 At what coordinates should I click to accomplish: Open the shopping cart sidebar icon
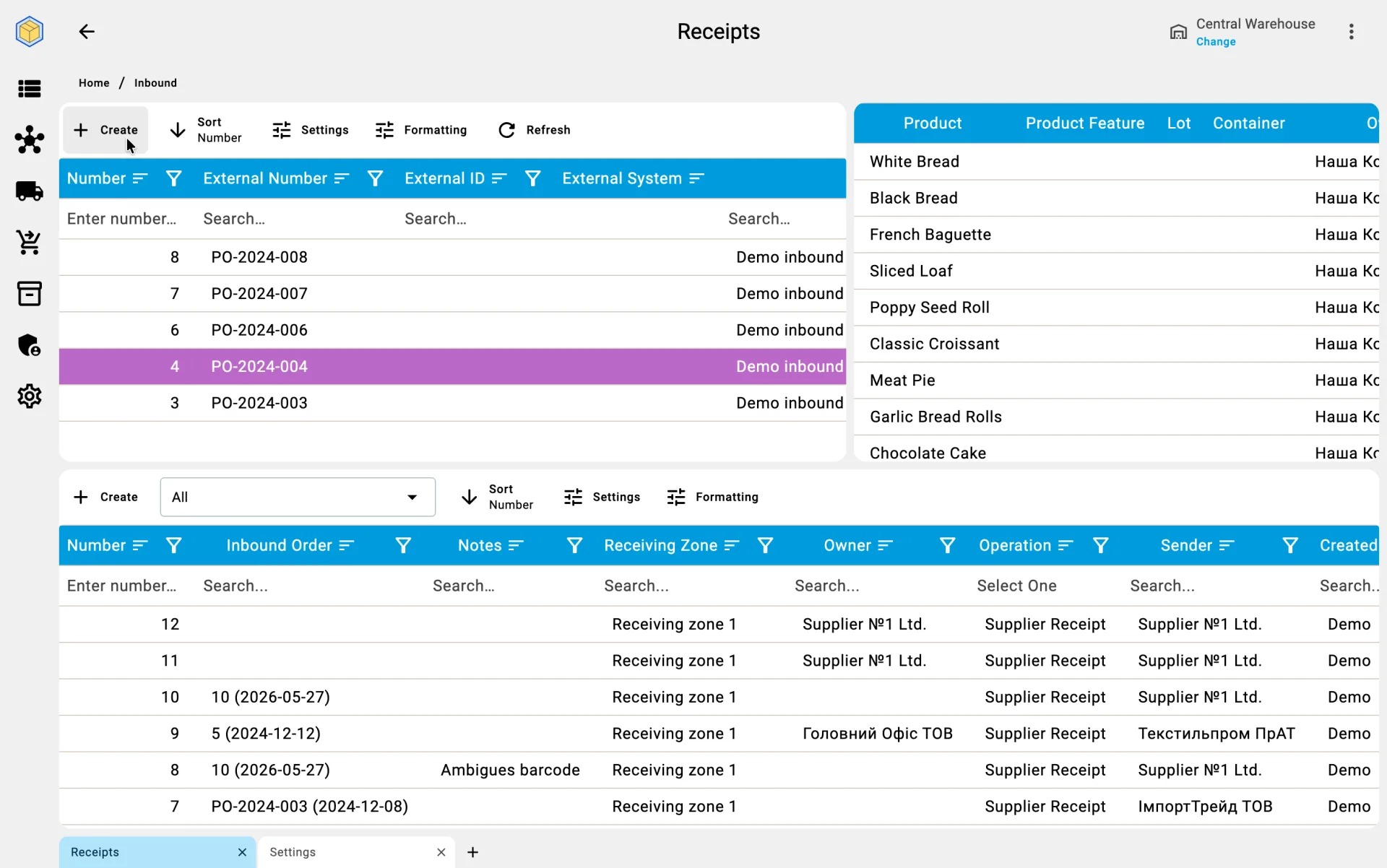pyautogui.click(x=30, y=243)
